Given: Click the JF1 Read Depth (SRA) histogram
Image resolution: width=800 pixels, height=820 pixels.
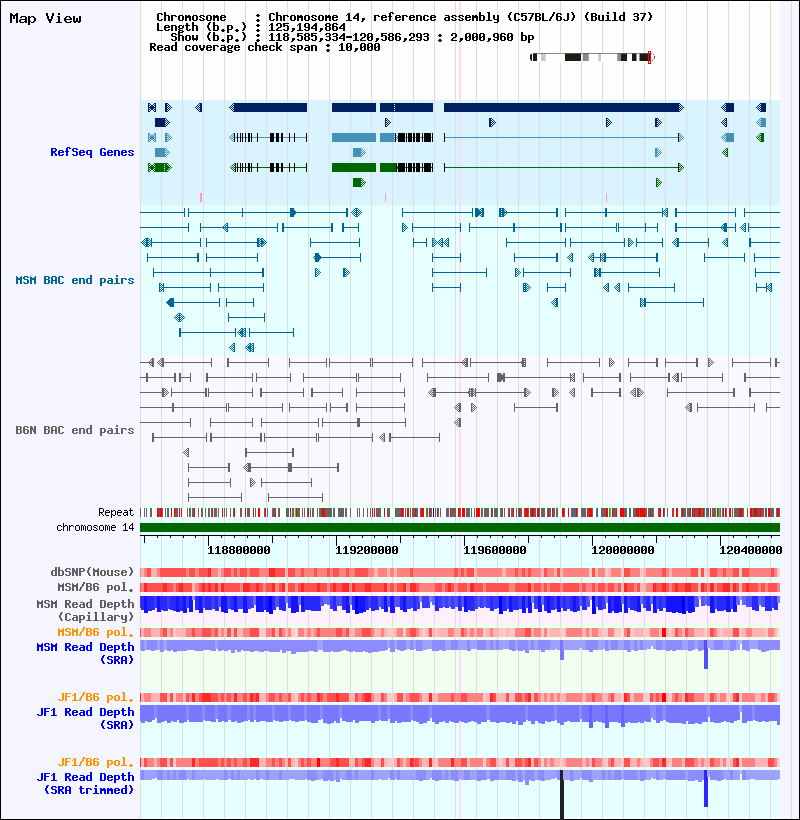Looking at the screenshot, I should (460, 714).
